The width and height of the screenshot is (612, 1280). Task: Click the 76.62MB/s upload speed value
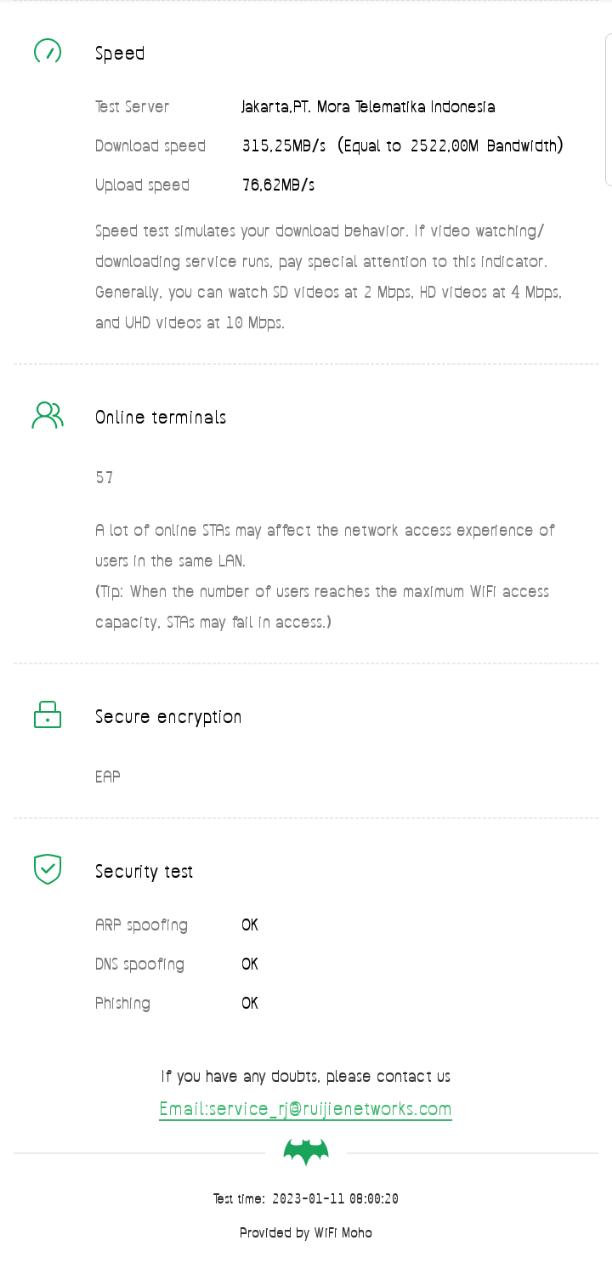(x=278, y=185)
